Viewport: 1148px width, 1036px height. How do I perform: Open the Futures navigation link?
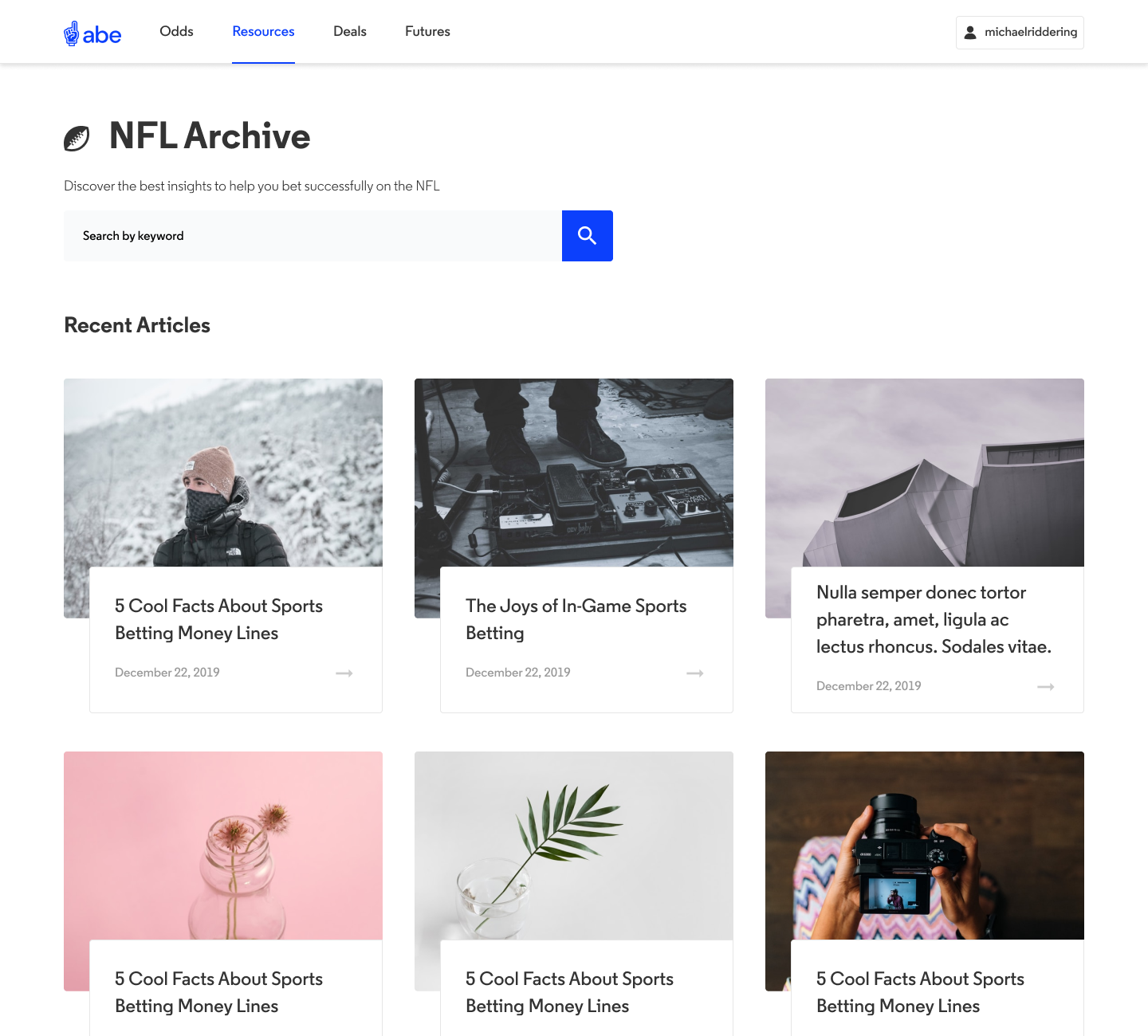(x=427, y=32)
